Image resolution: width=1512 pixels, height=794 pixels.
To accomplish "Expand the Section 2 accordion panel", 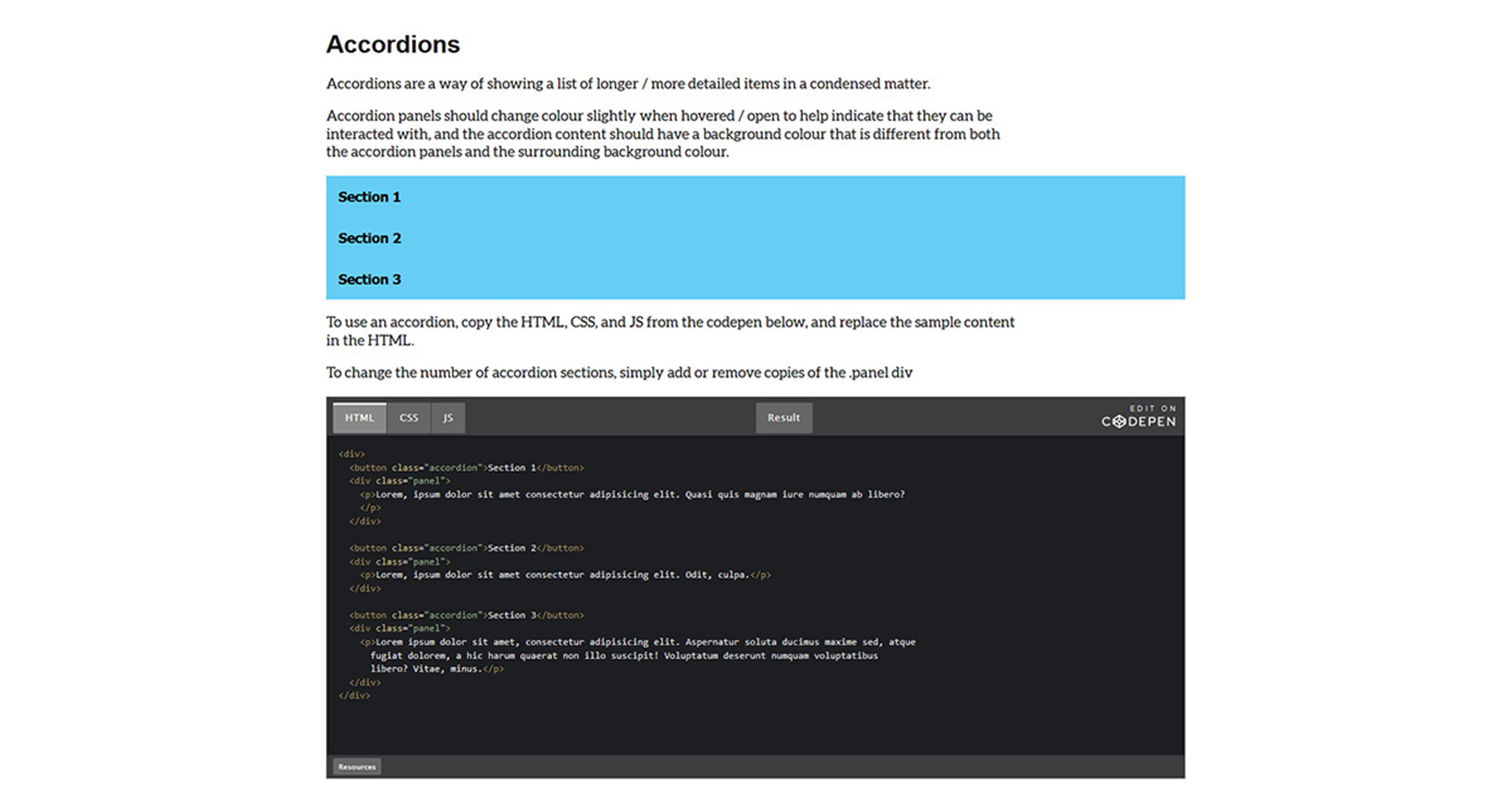I will (x=369, y=238).
